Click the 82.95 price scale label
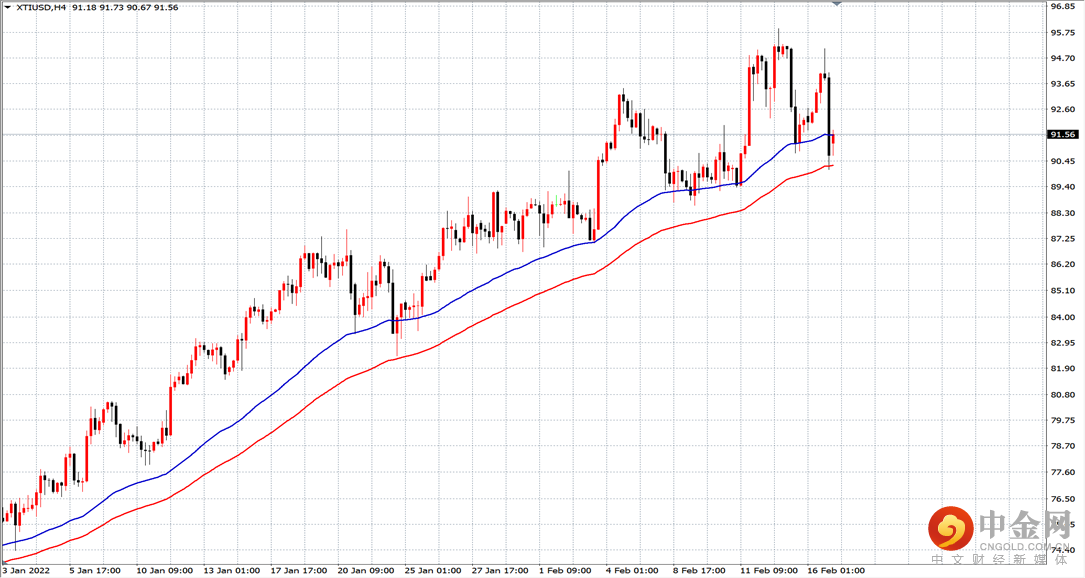The image size is (1085, 578). pos(1062,343)
